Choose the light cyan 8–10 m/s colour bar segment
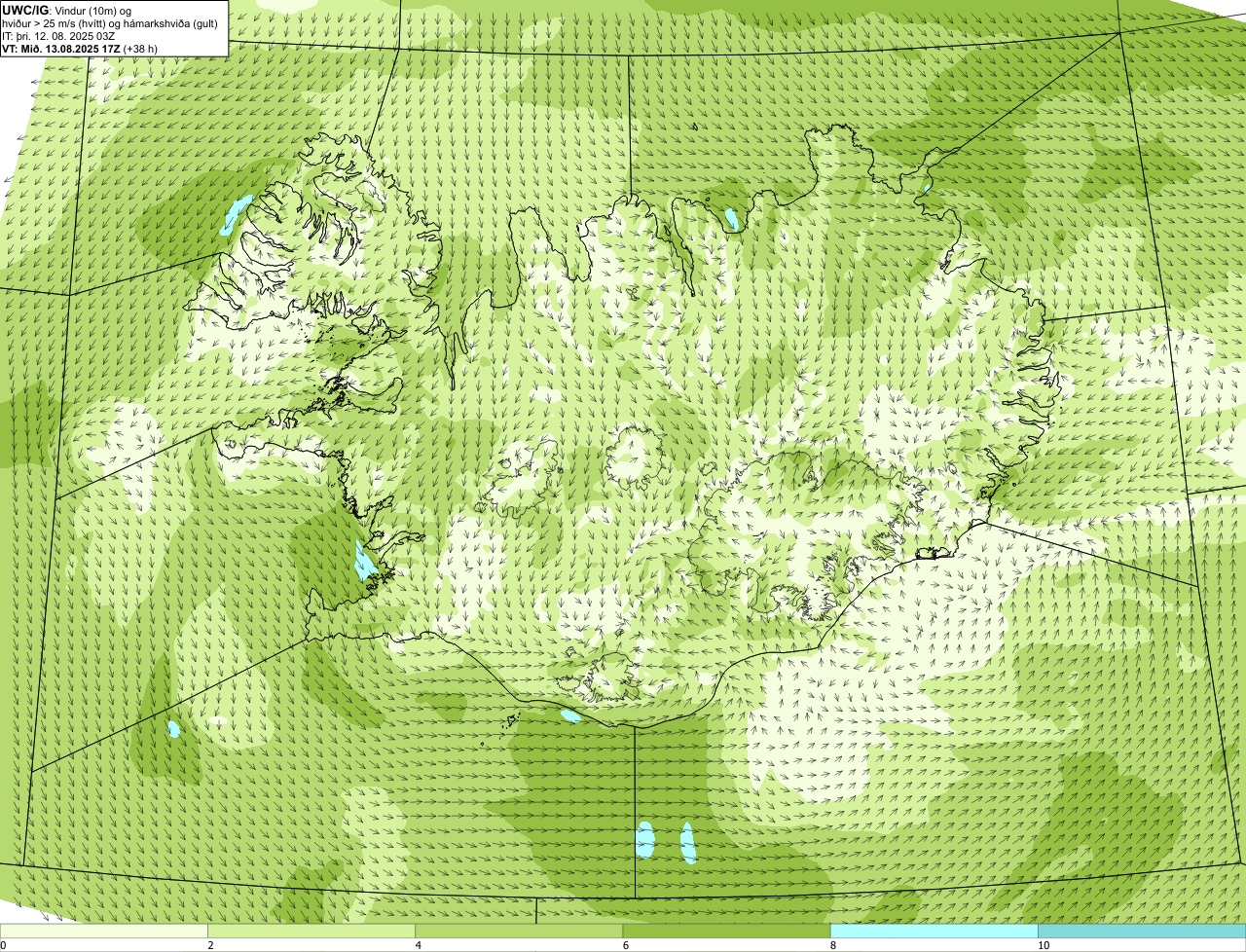 click(x=934, y=932)
